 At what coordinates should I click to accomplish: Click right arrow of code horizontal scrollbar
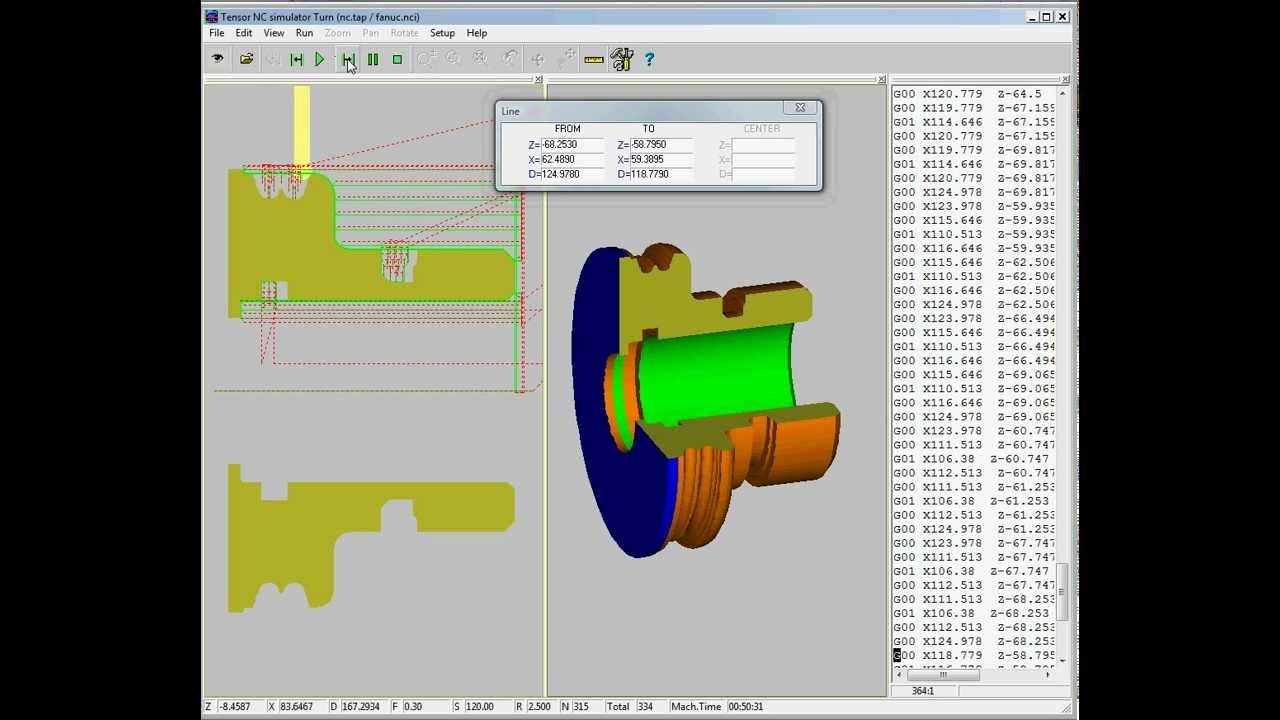(1048, 675)
